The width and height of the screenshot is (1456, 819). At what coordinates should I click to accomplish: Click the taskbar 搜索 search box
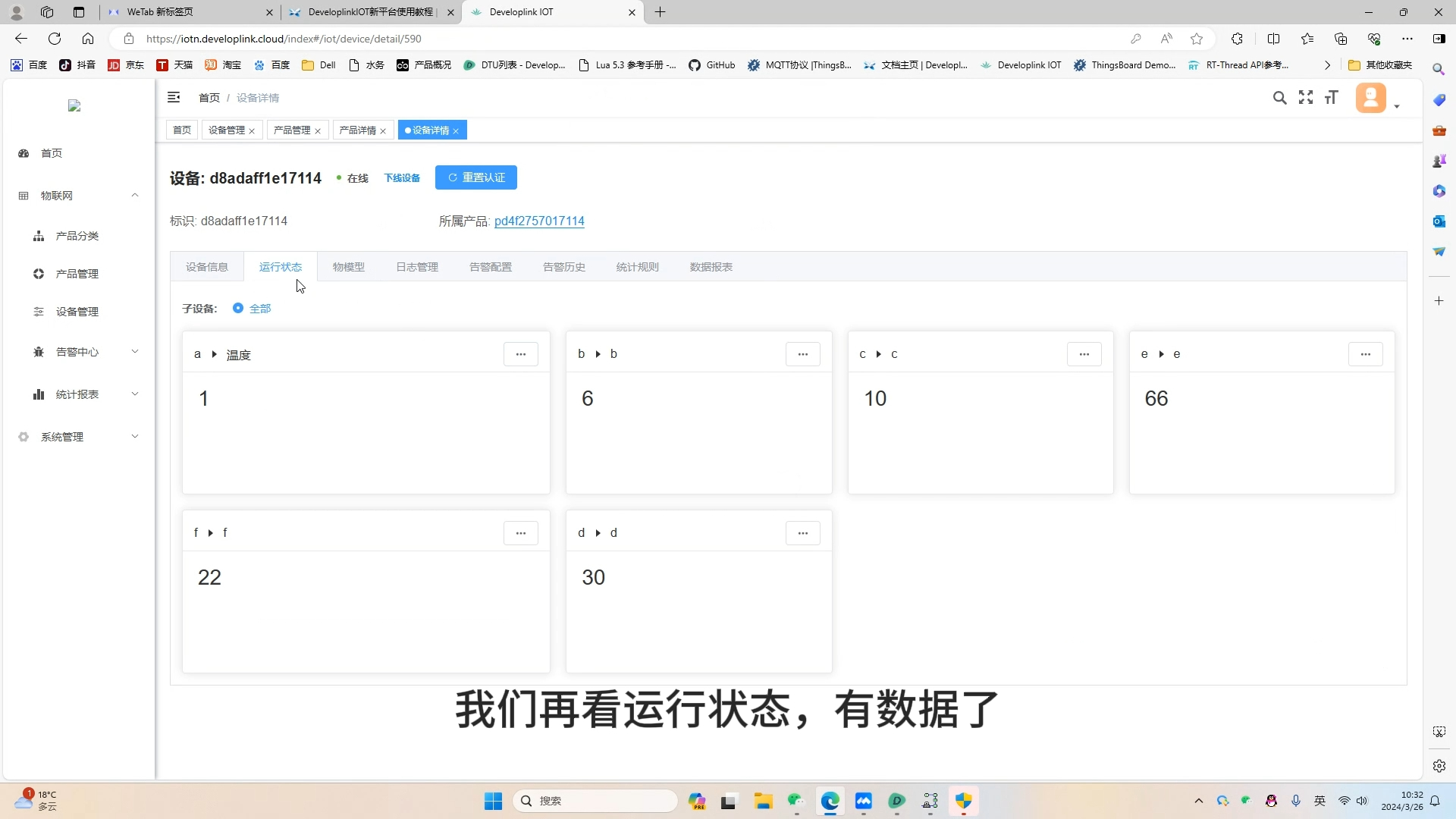tap(595, 801)
